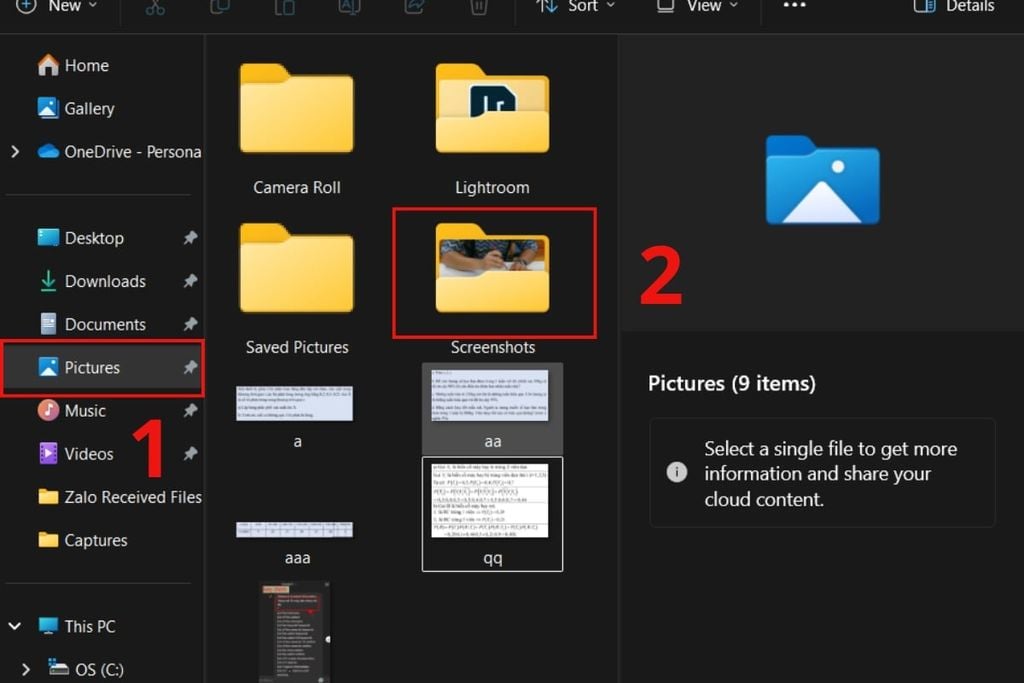Select This PC in the sidebar
This screenshot has width=1024, height=683.
(x=76, y=626)
